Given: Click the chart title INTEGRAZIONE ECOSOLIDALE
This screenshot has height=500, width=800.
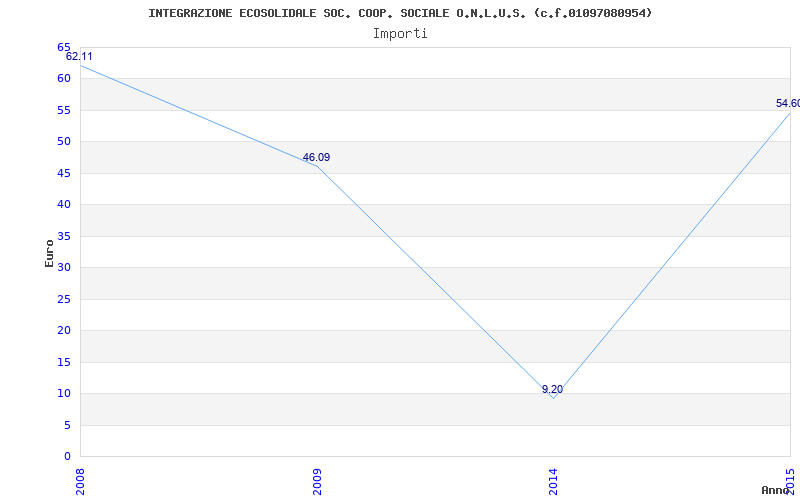Looking at the screenshot, I should pos(400,13).
